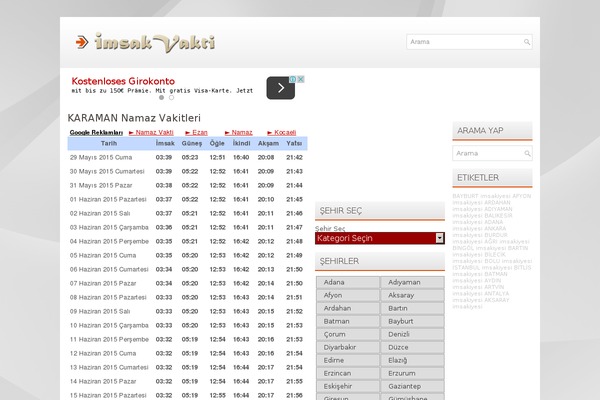Screen dimensions: 600x400
Task: Click the 10 Haziran 2015 Çarşamba row date
Action: pos(109,326)
